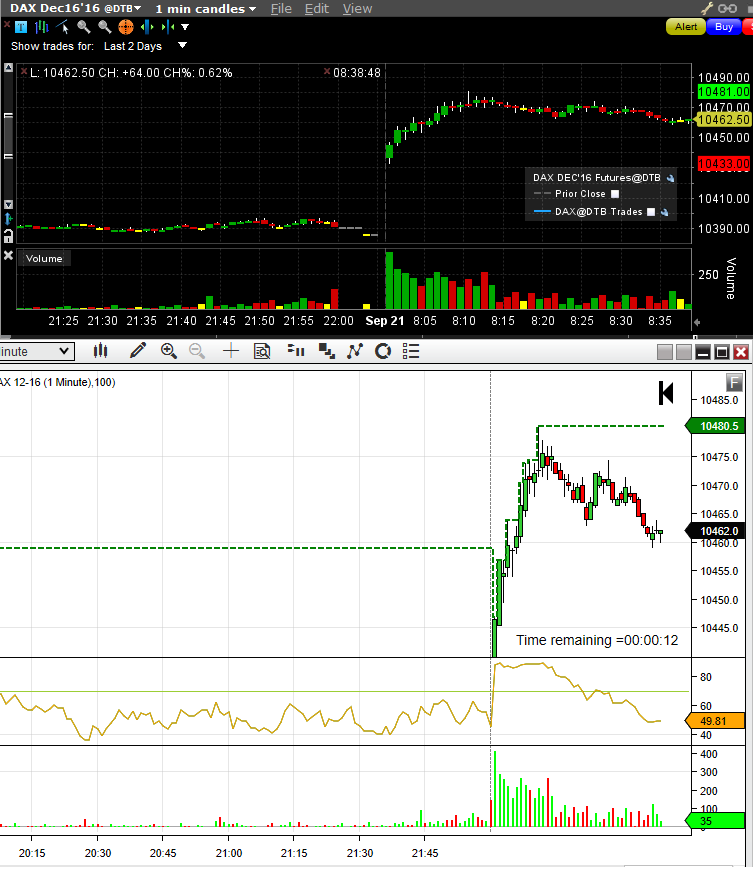
Task: Select the trendline drawing cursor tool
Action: (63, 27)
